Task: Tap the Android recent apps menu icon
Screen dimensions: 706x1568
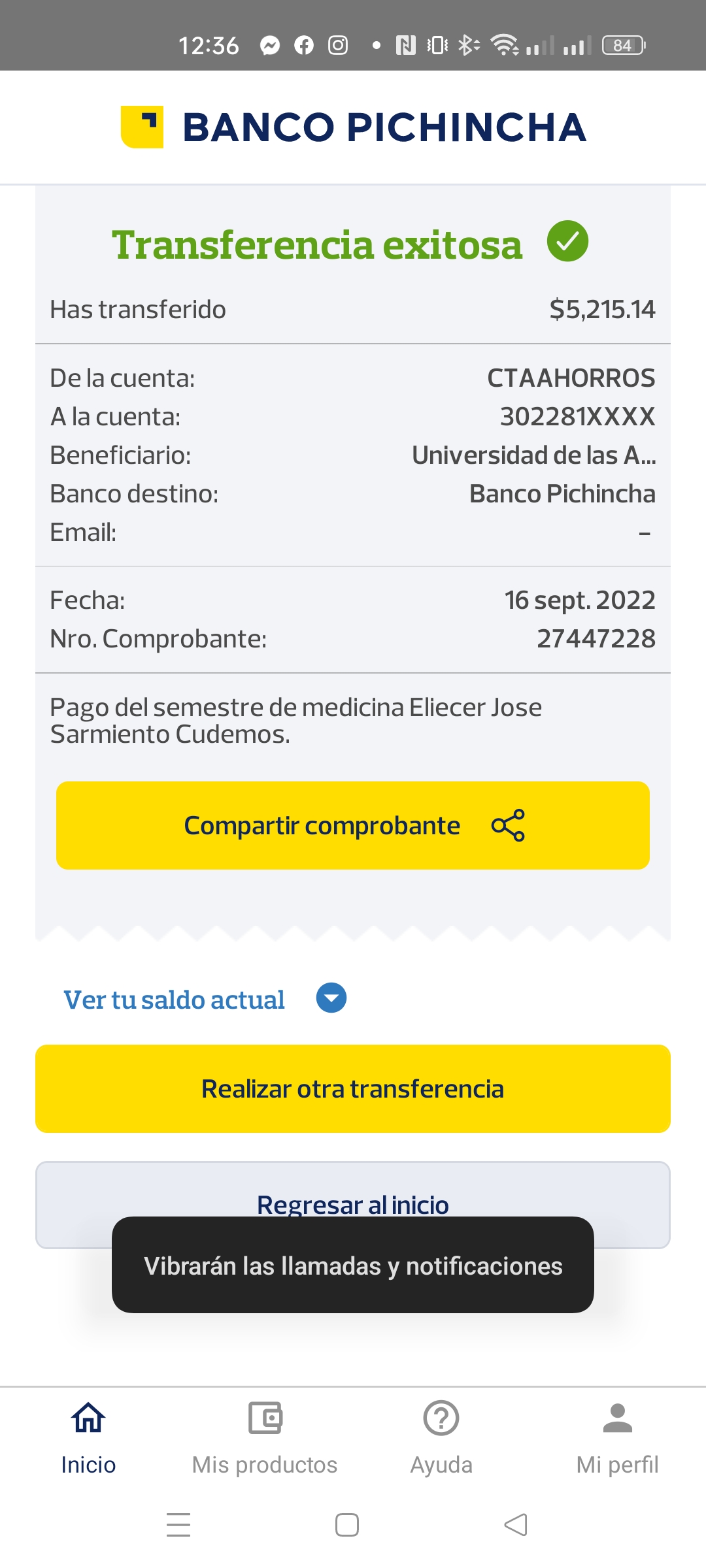Action: 178,1525
